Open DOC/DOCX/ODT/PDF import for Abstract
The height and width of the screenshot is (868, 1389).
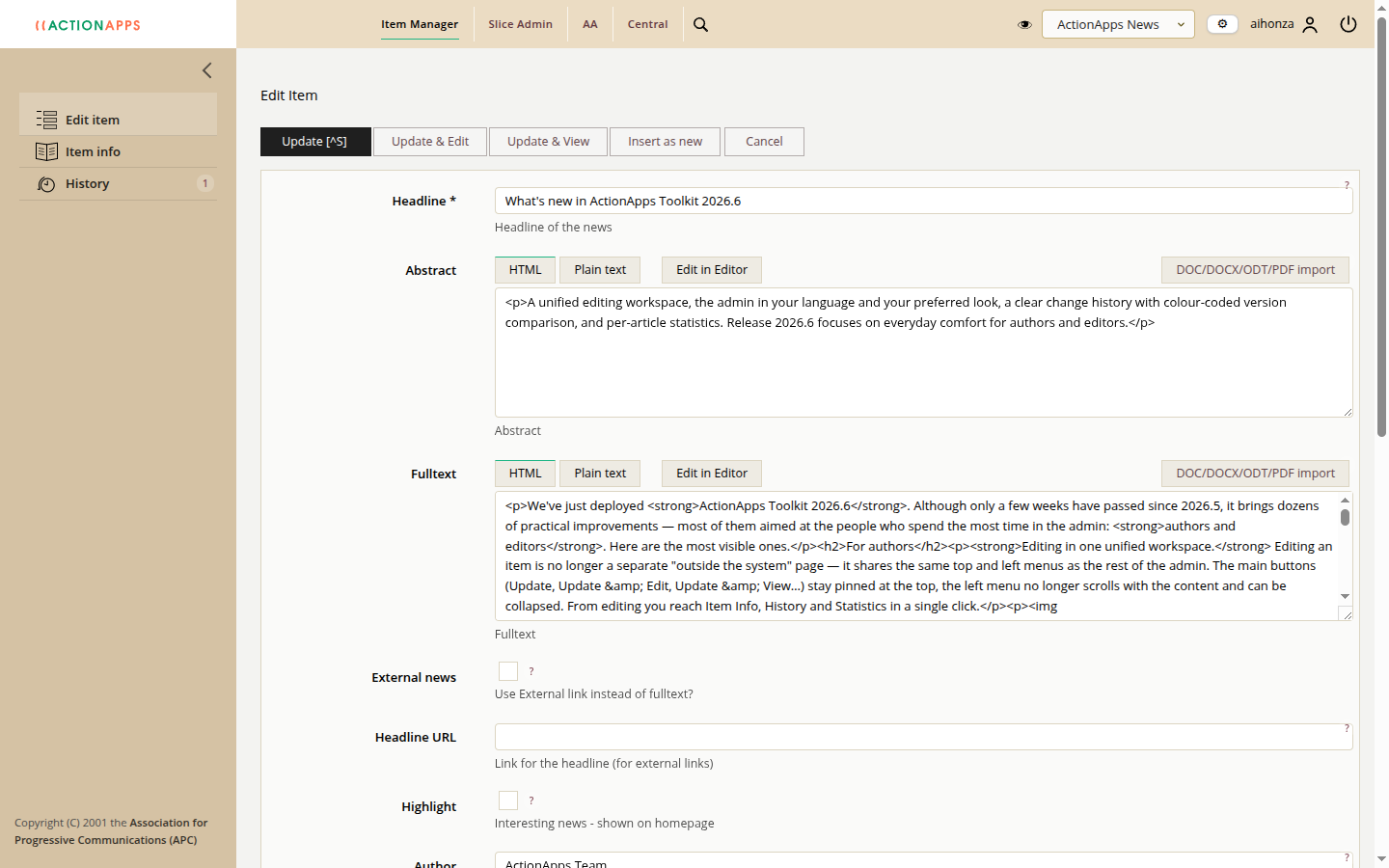(x=1255, y=270)
